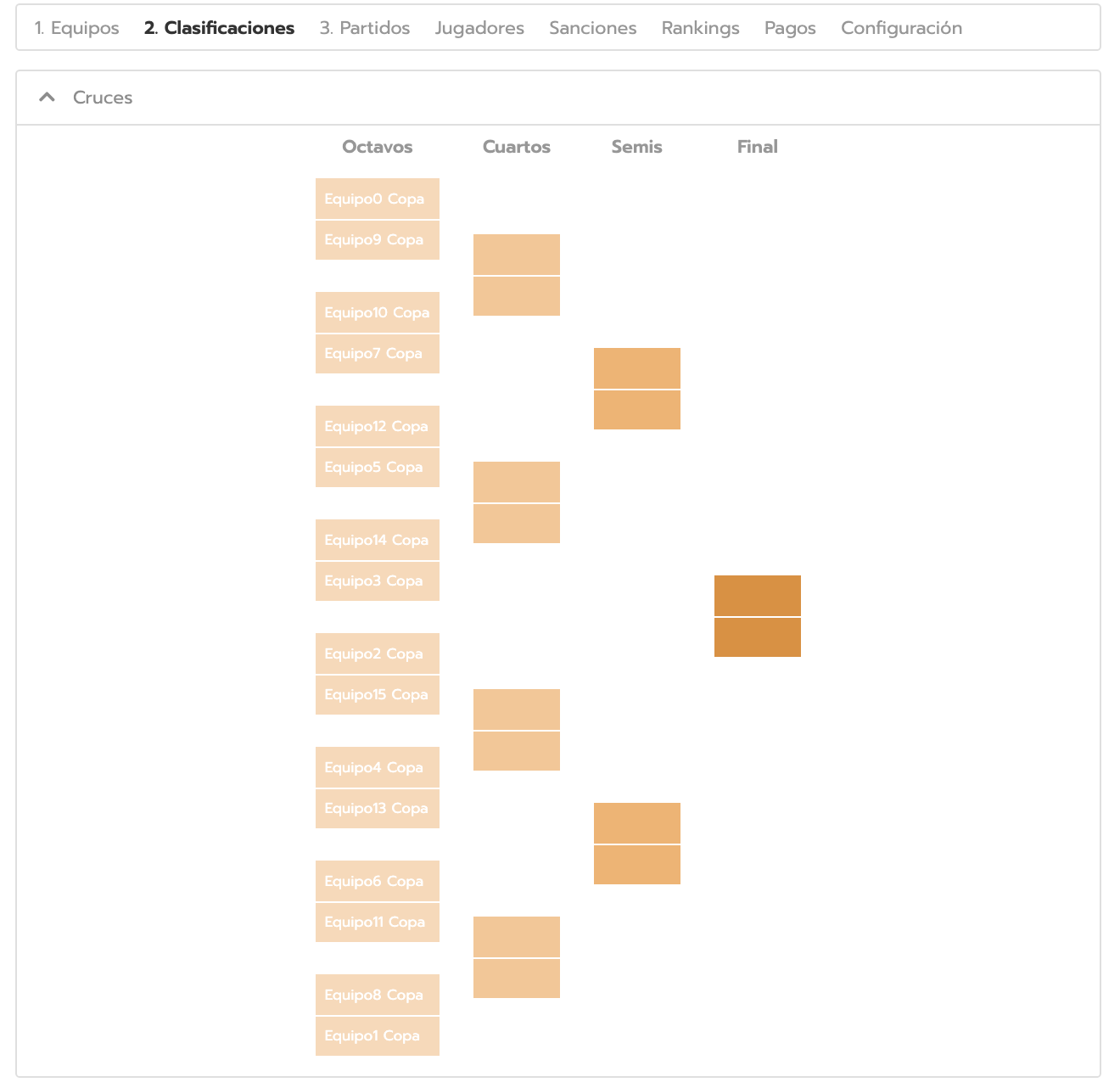1120x1088 pixels.
Task: Open the Pagos tab
Action: pyautogui.click(x=790, y=28)
